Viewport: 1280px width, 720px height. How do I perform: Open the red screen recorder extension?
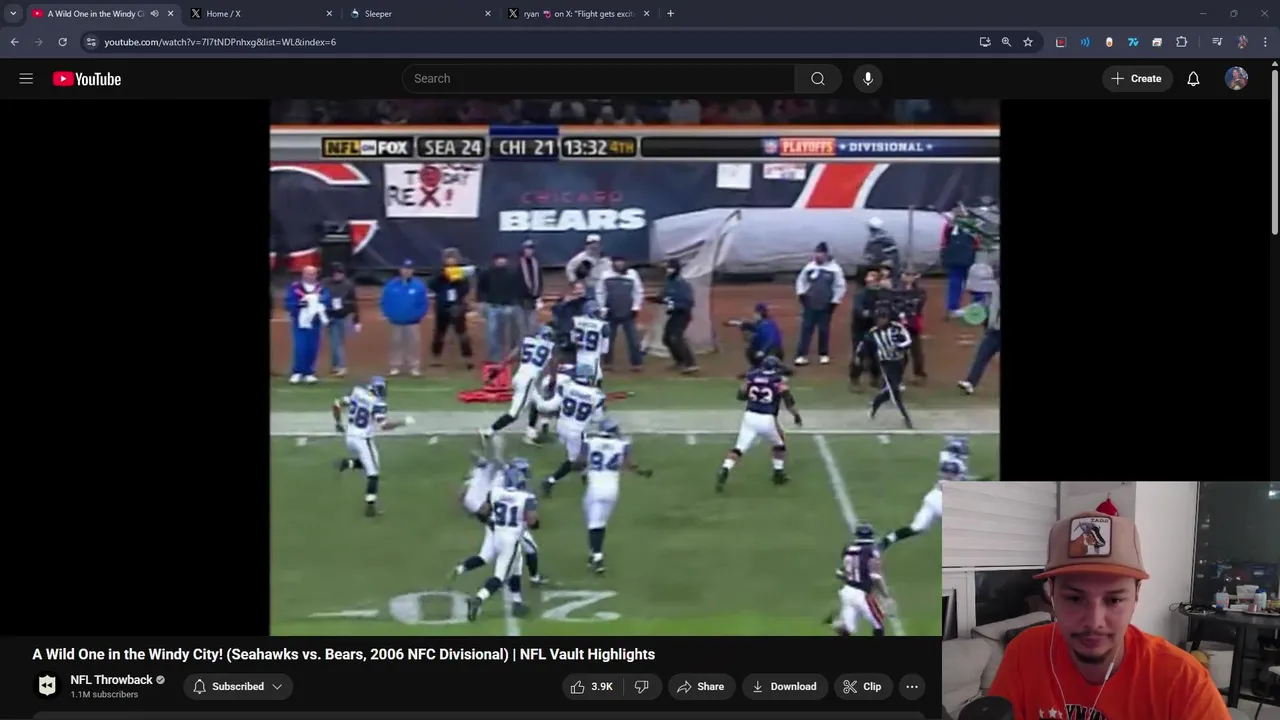[x=1061, y=42]
